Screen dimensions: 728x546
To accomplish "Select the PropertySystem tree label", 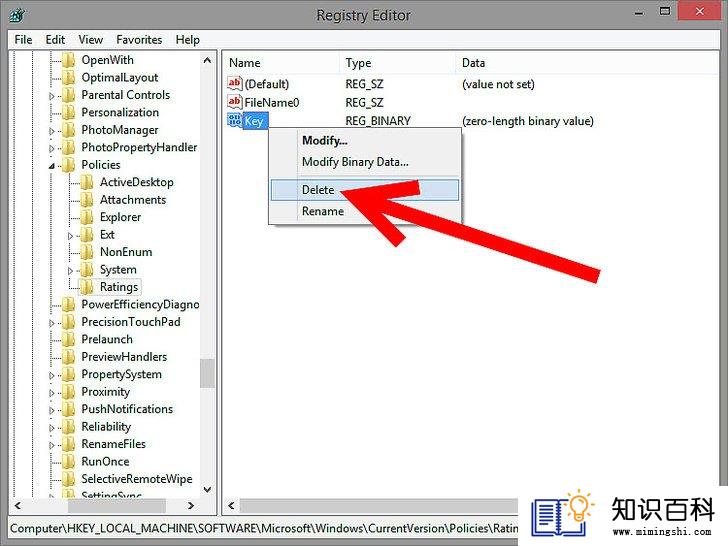I will click(122, 374).
